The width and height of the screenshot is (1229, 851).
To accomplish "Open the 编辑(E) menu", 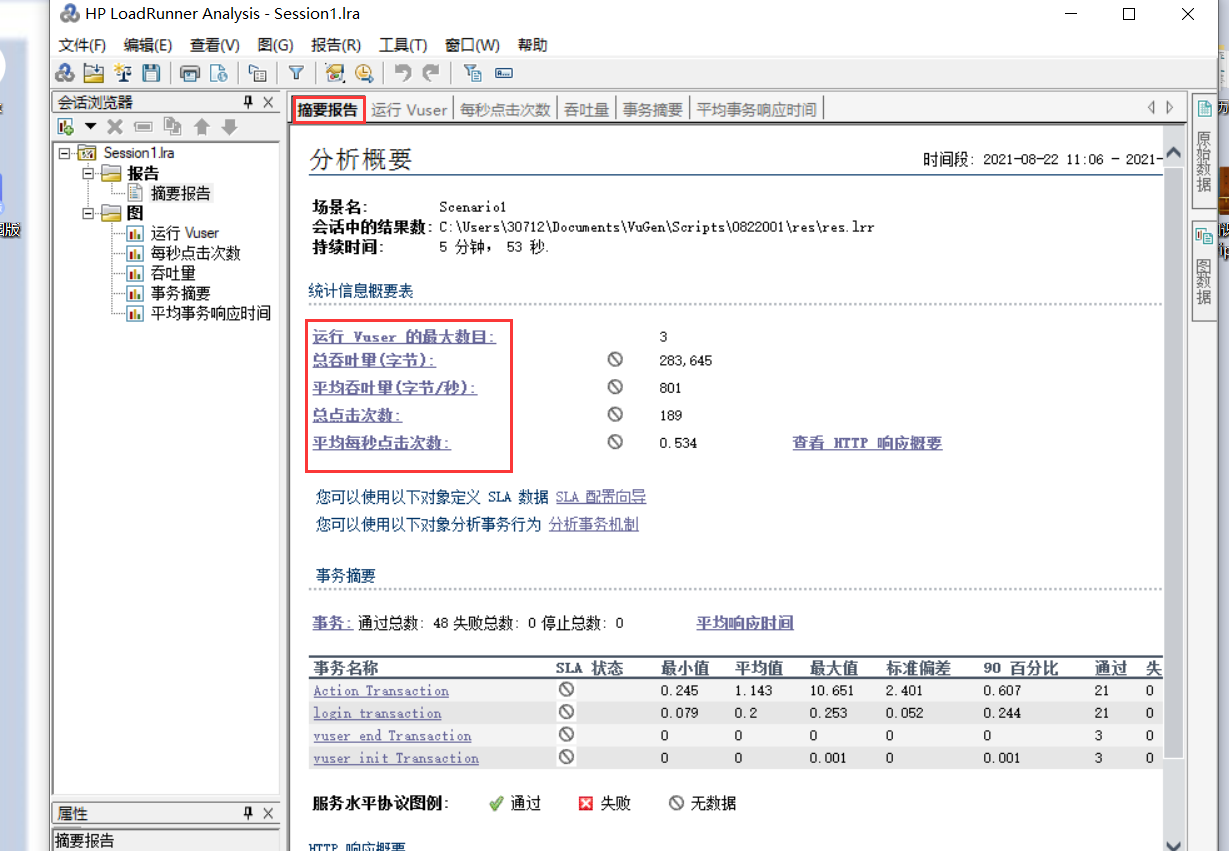I will point(148,45).
